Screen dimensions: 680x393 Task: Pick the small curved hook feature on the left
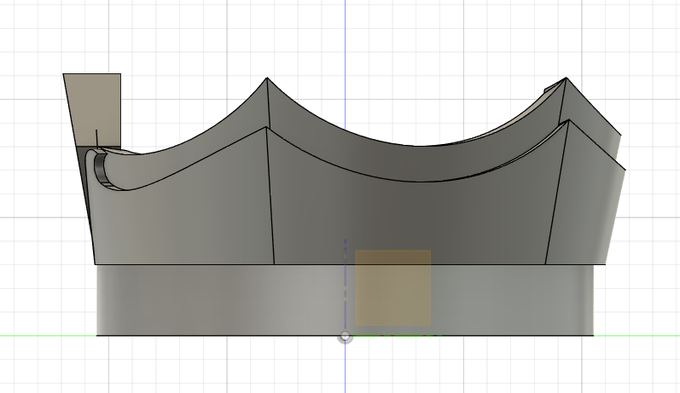(101, 168)
